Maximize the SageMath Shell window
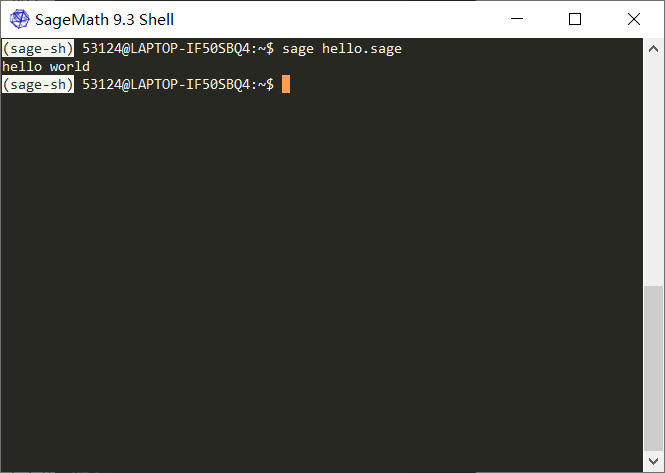The image size is (665, 473). 575,19
